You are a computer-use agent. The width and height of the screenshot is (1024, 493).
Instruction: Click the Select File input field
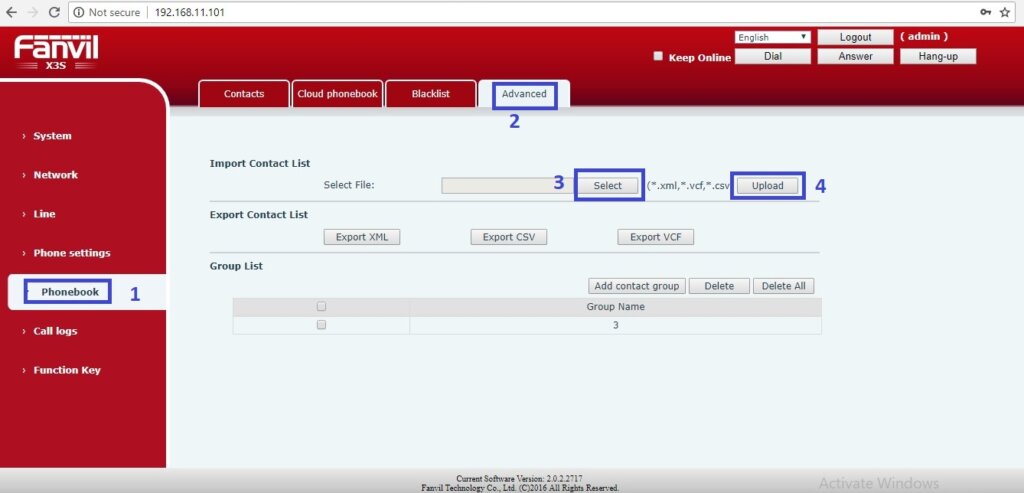tap(507, 185)
